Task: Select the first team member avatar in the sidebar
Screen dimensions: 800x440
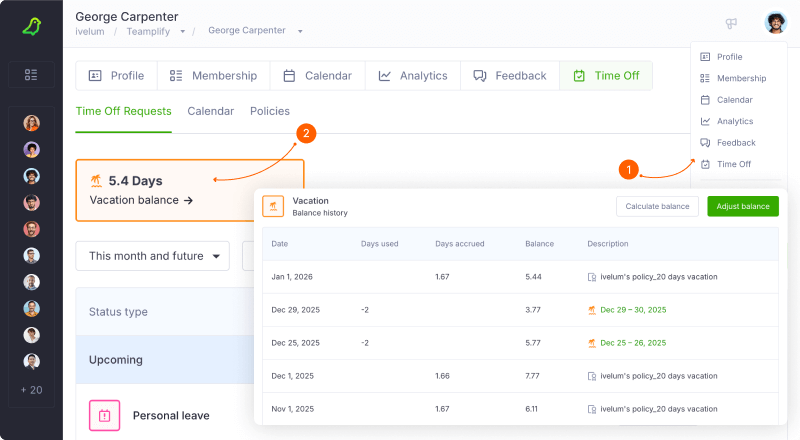Action: click(x=32, y=123)
